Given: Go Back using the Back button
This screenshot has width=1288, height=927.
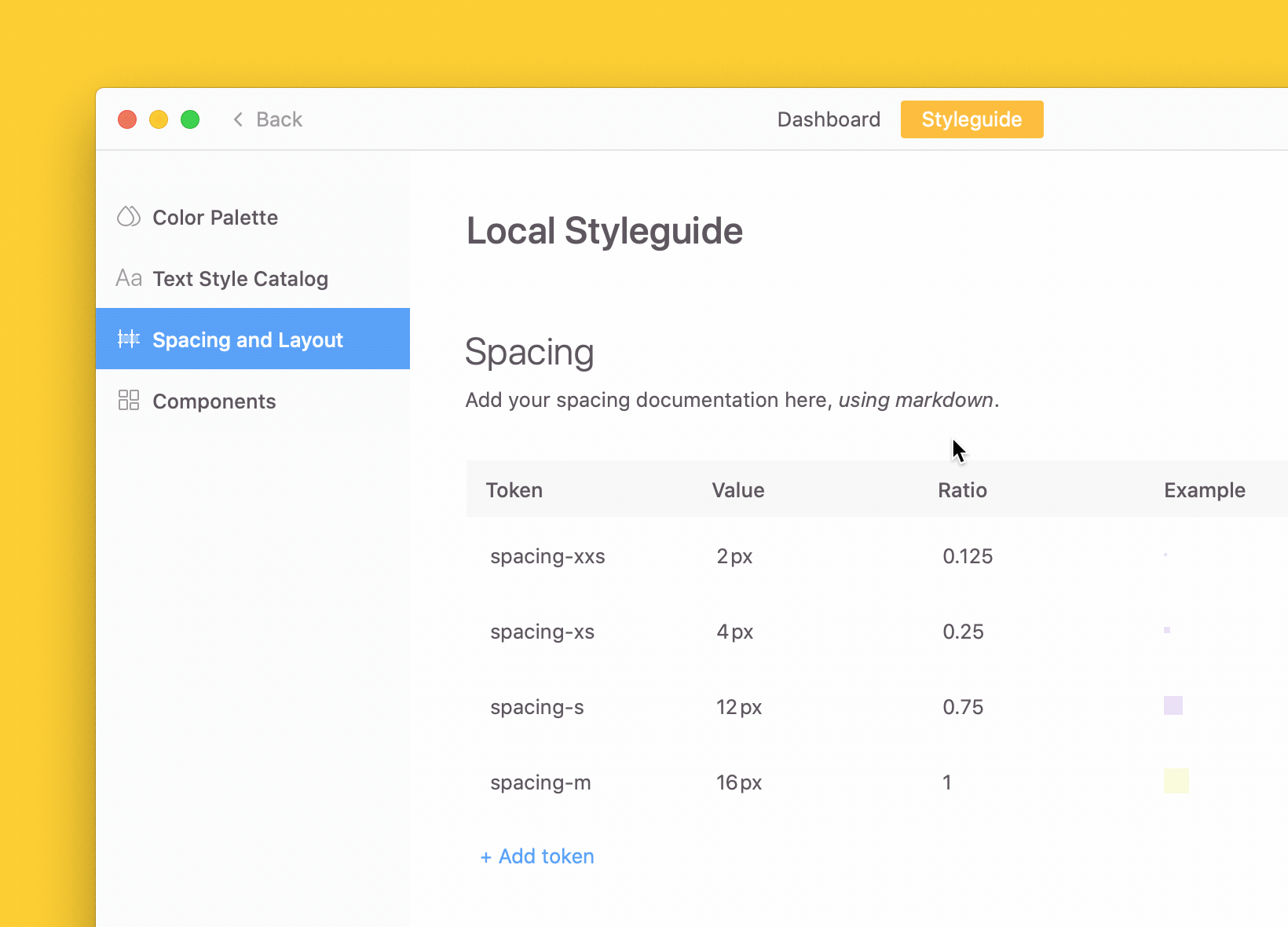Looking at the screenshot, I should (x=268, y=119).
